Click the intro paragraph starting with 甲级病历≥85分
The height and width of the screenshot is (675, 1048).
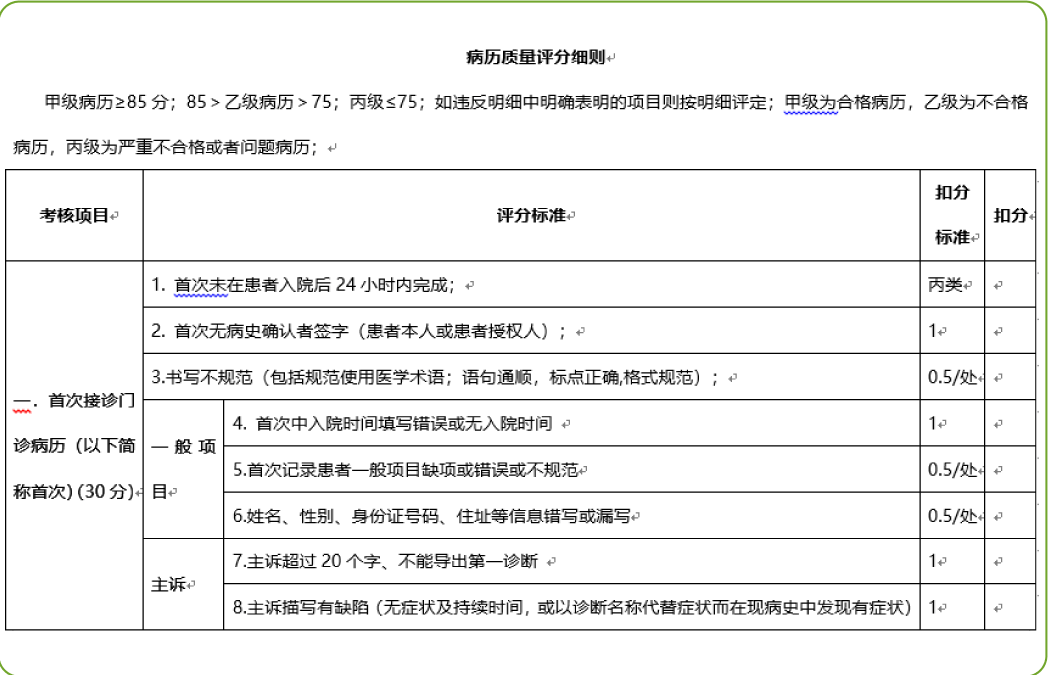[520, 102]
